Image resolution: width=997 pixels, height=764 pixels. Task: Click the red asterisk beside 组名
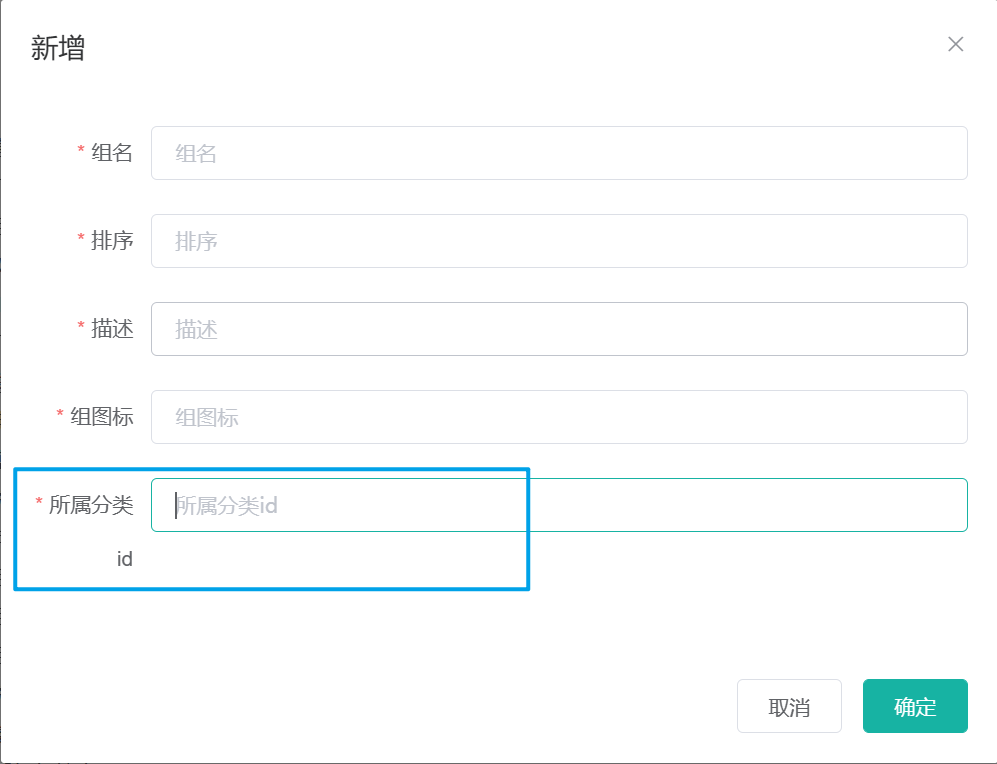pyautogui.click(x=81, y=151)
